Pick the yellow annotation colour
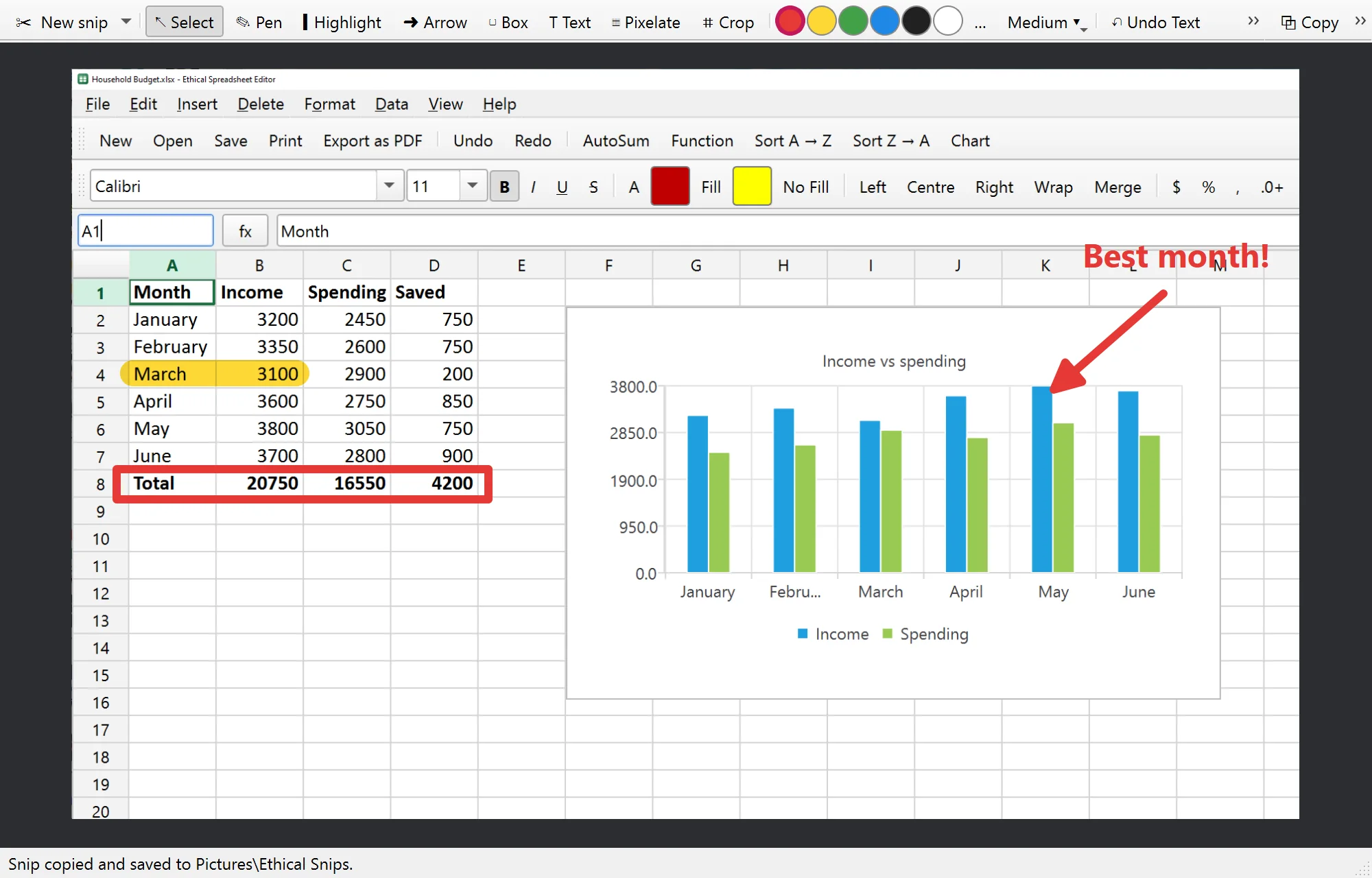Viewport: 1372px width, 878px height. 821,21
